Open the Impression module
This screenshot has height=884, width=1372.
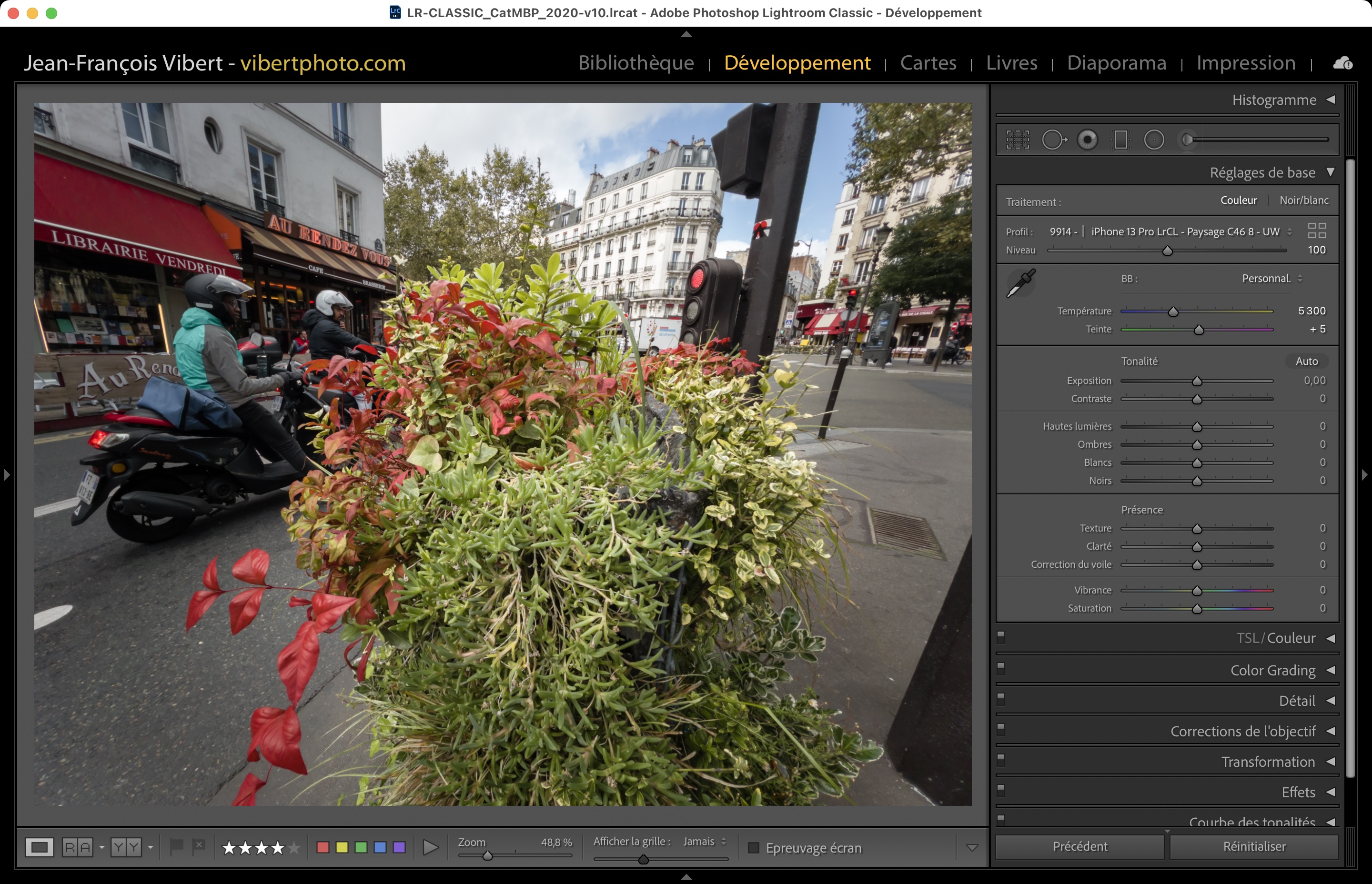point(1246,62)
